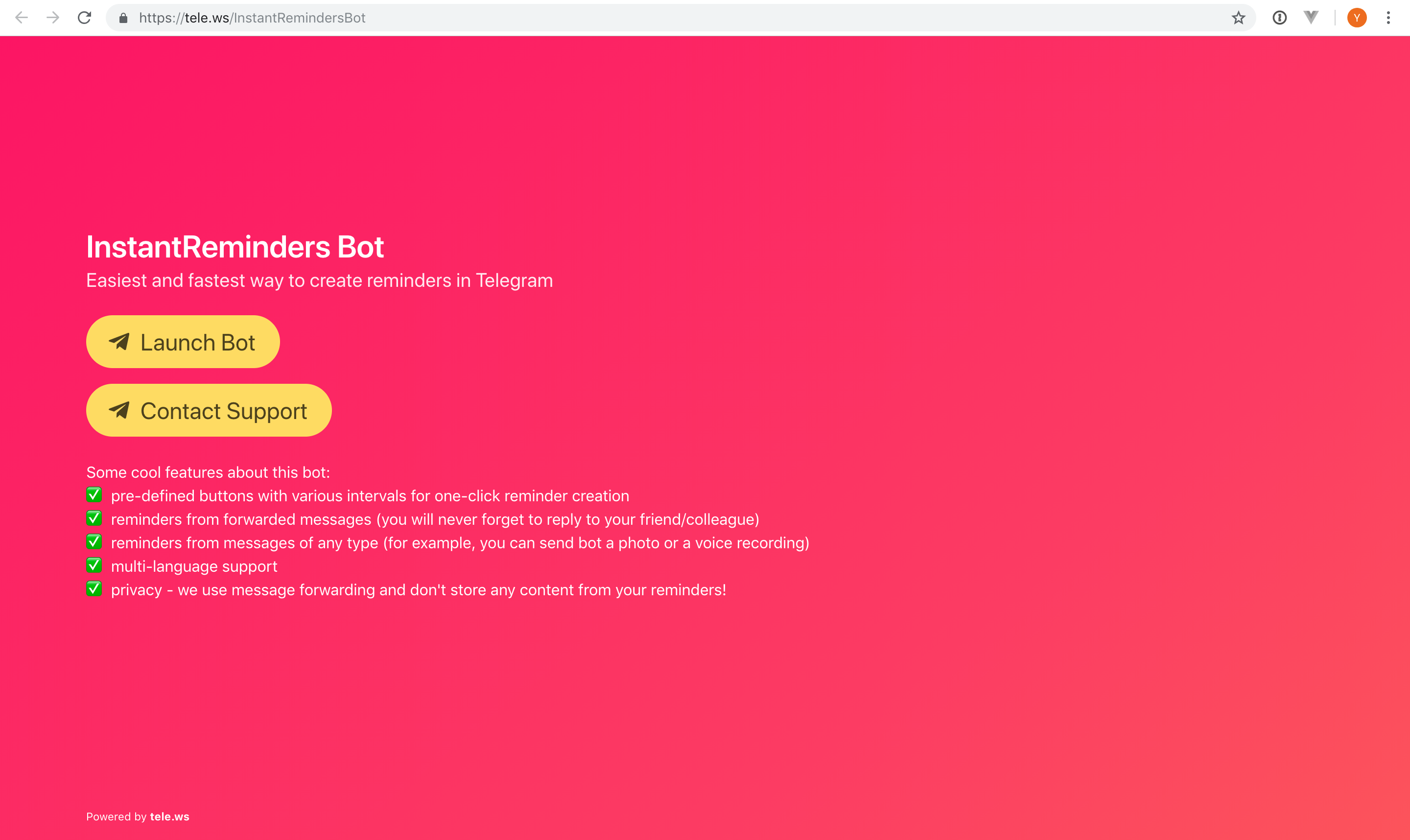Open the 1Password extension icon
The image size is (1410, 840).
tap(1280, 18)
